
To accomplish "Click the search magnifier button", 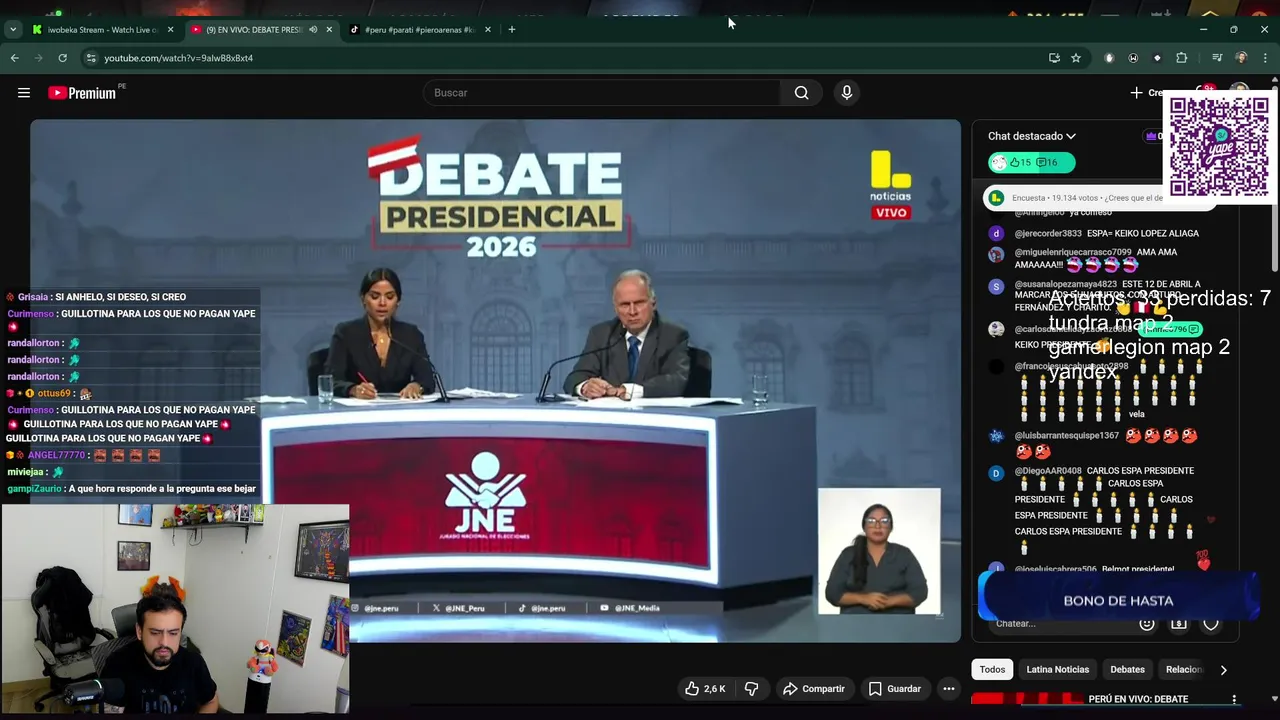I will click(801, 93).
